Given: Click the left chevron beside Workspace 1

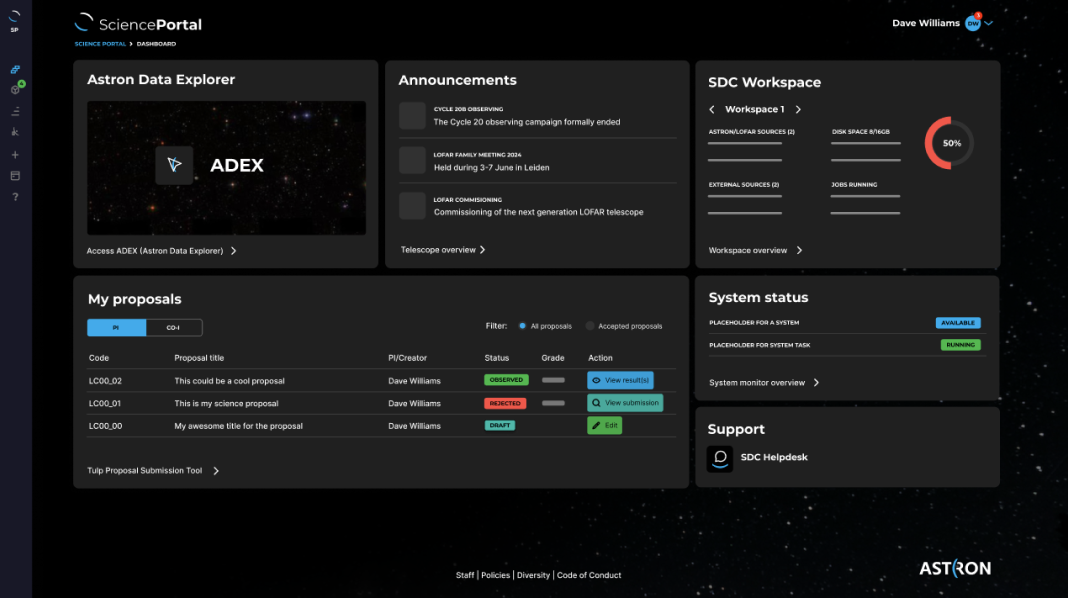Looking at the screenshot, I should (x=712, y=109).
